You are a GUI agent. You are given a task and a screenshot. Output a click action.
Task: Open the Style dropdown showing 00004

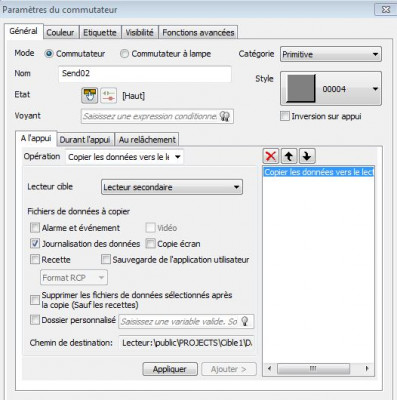(x=331, y=89)
